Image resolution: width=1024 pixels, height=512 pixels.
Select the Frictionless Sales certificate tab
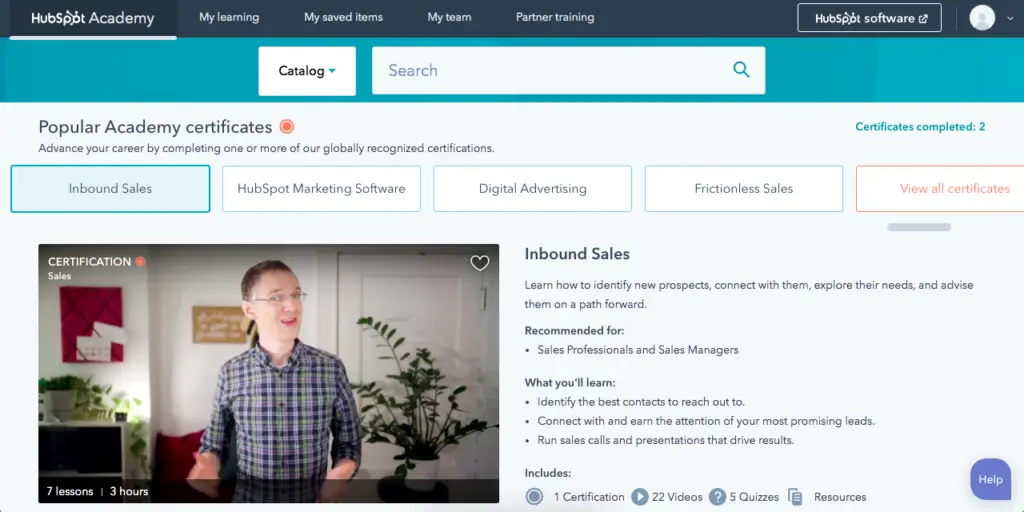click(744, 189)
